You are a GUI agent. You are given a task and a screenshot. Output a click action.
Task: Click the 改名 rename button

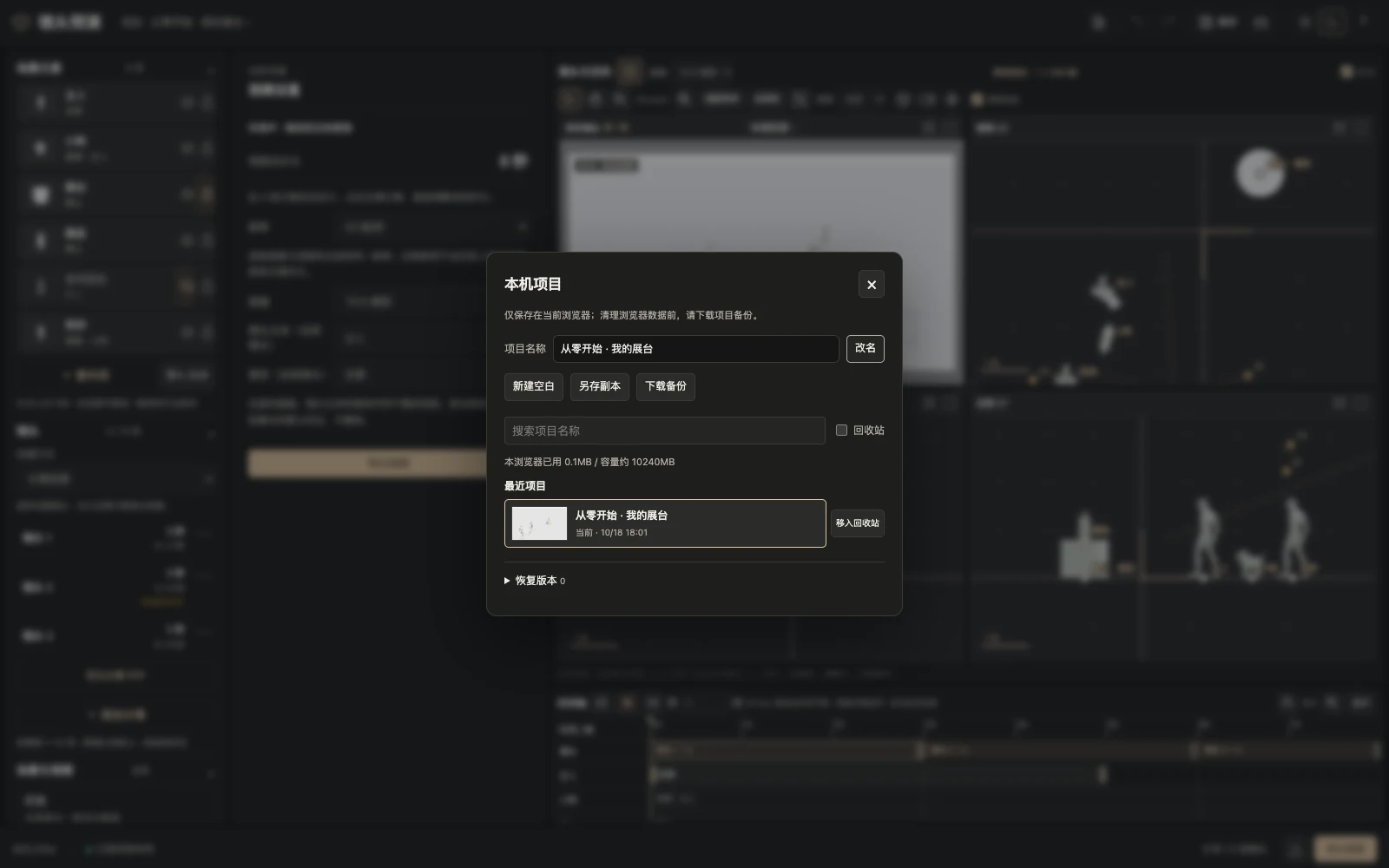[866, 348]
